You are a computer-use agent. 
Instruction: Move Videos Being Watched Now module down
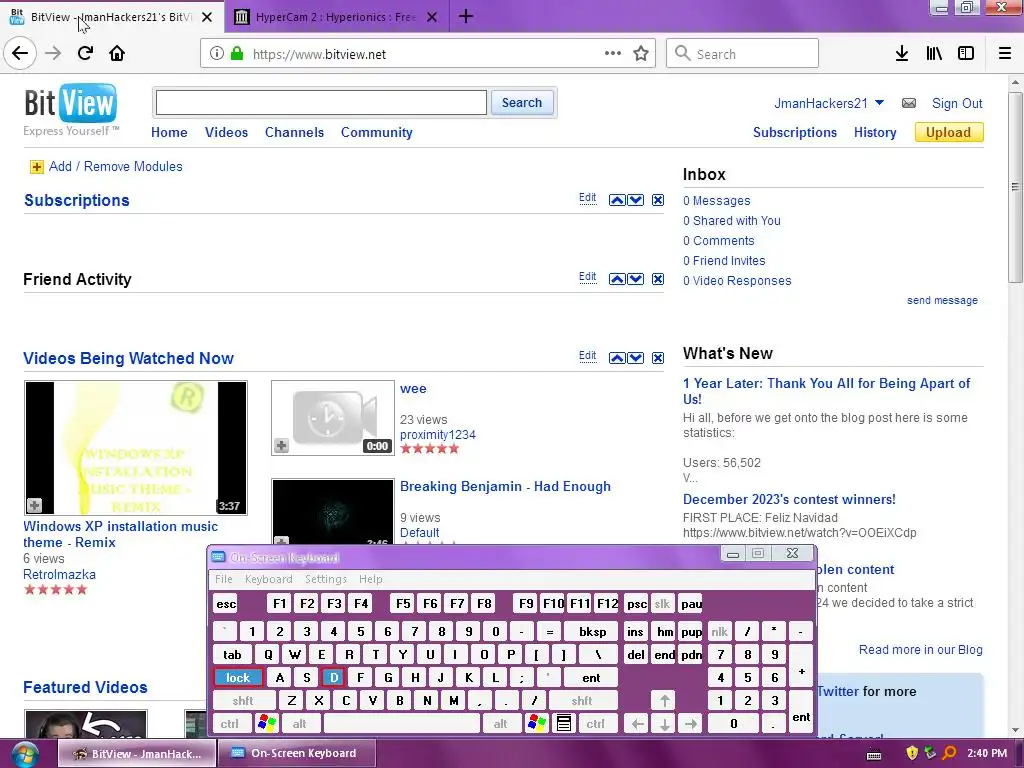click(635, 358)
